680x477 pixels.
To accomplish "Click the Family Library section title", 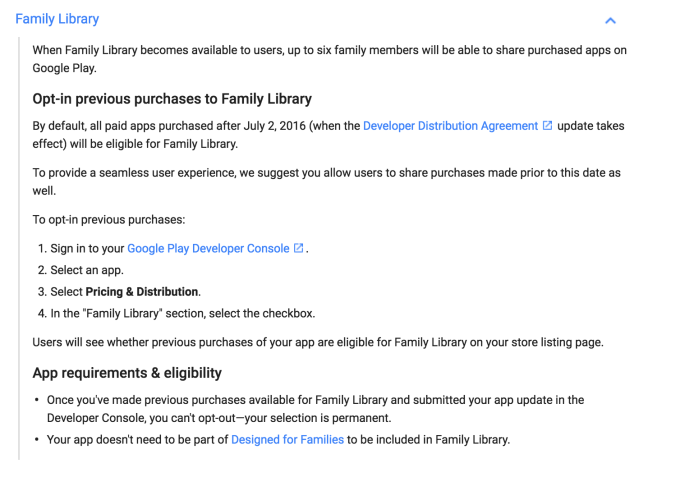I will [x=57, y=19].
